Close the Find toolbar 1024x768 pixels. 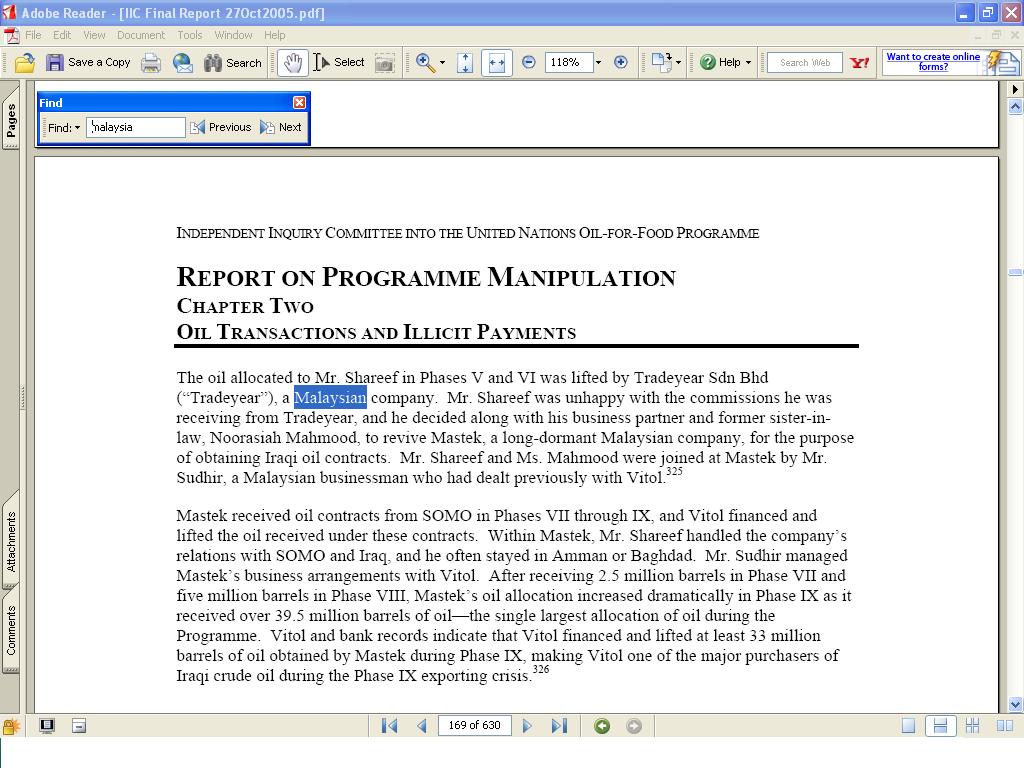point(299,103)
